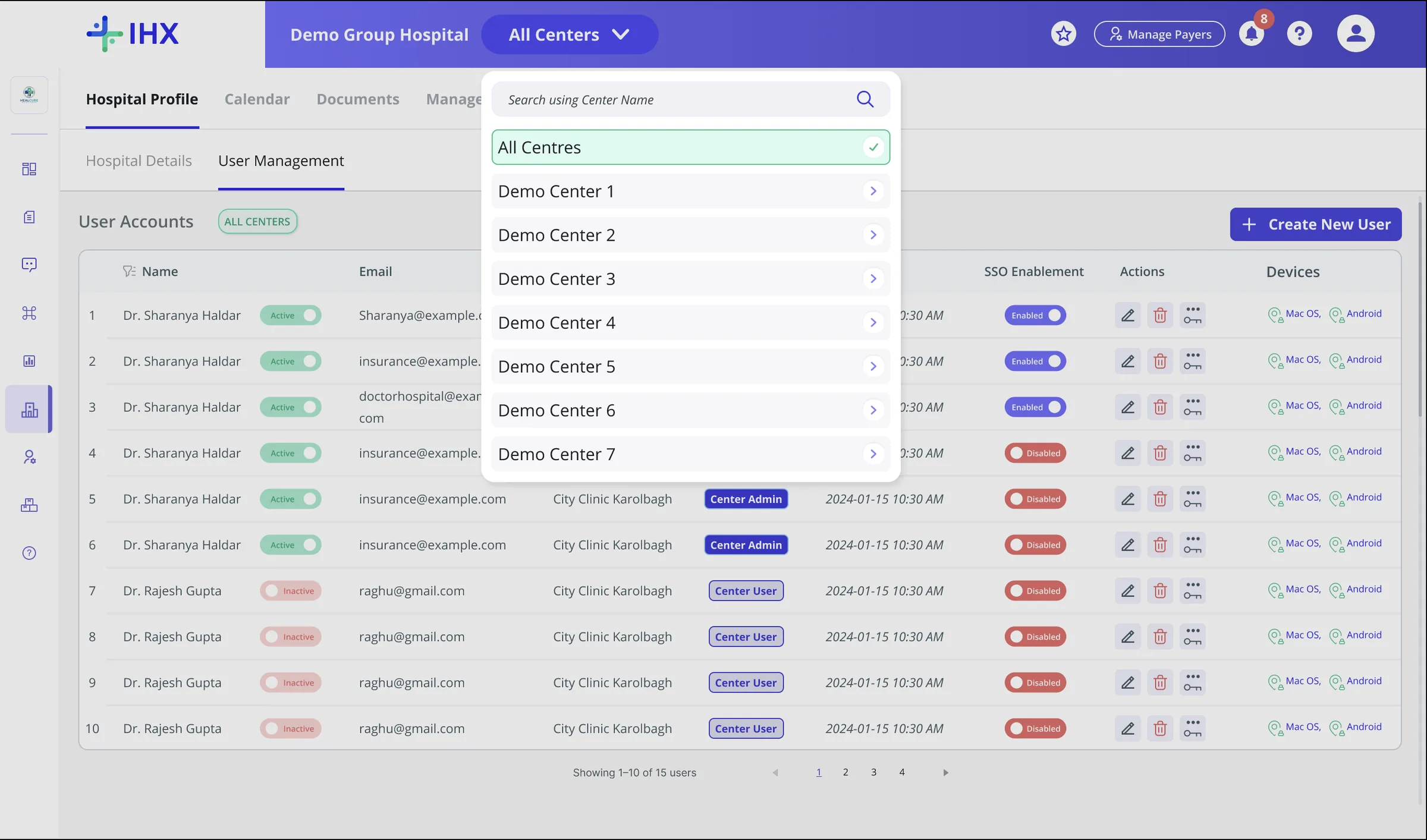Go to page 2 of users
The width and height of the screenshot is (1427, 840).
845,772
